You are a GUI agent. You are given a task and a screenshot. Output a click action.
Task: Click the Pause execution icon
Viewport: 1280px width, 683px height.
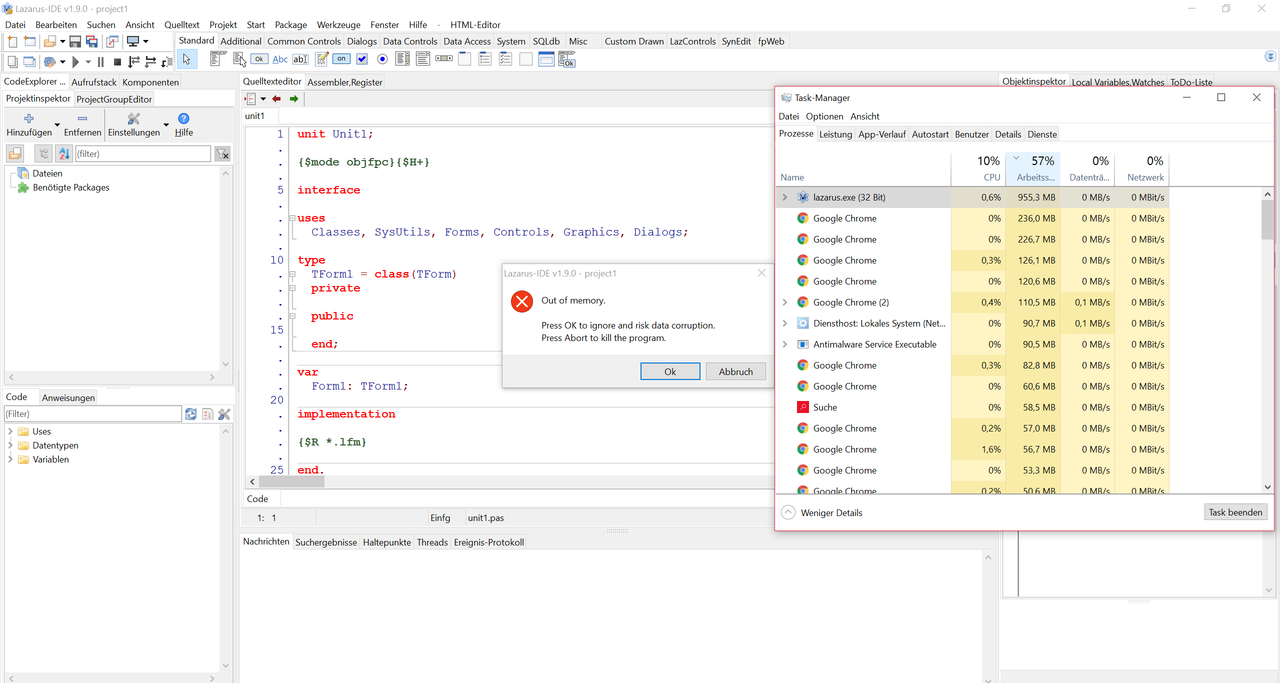(101, 62)
